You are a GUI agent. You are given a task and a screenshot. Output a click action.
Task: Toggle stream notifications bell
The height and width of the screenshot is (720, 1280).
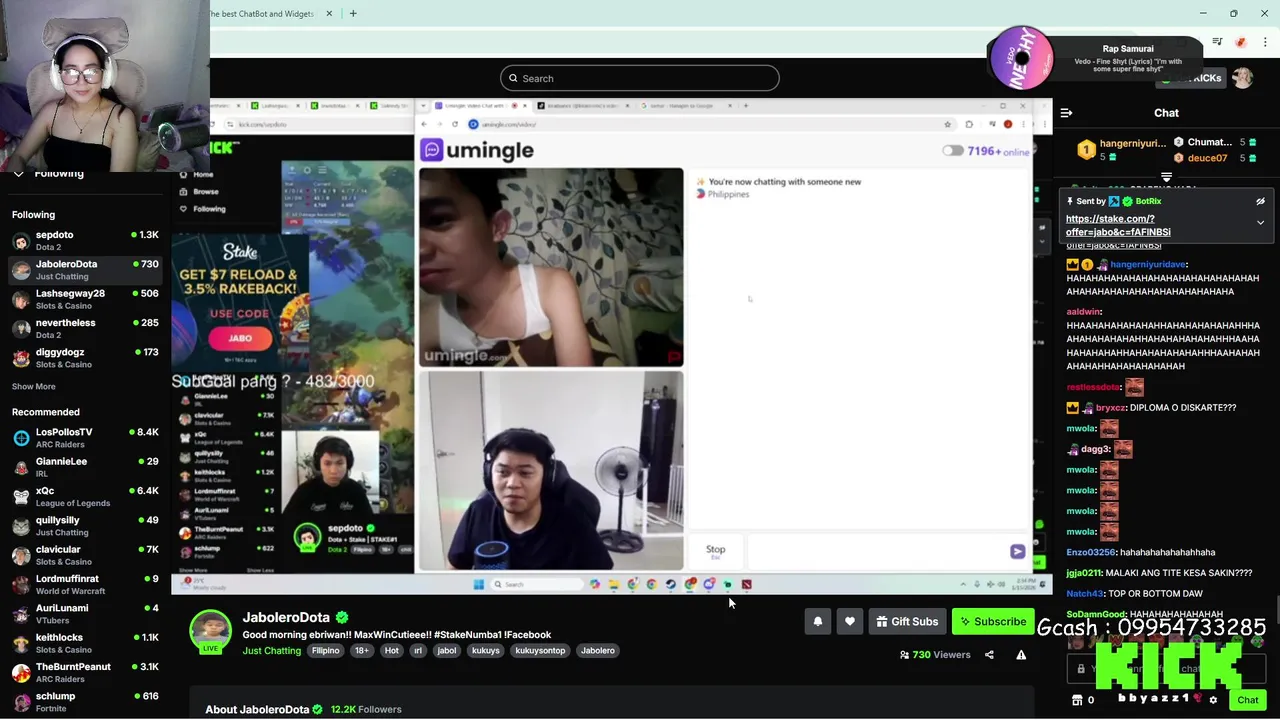pyautogui.click(x=818, y=622)
